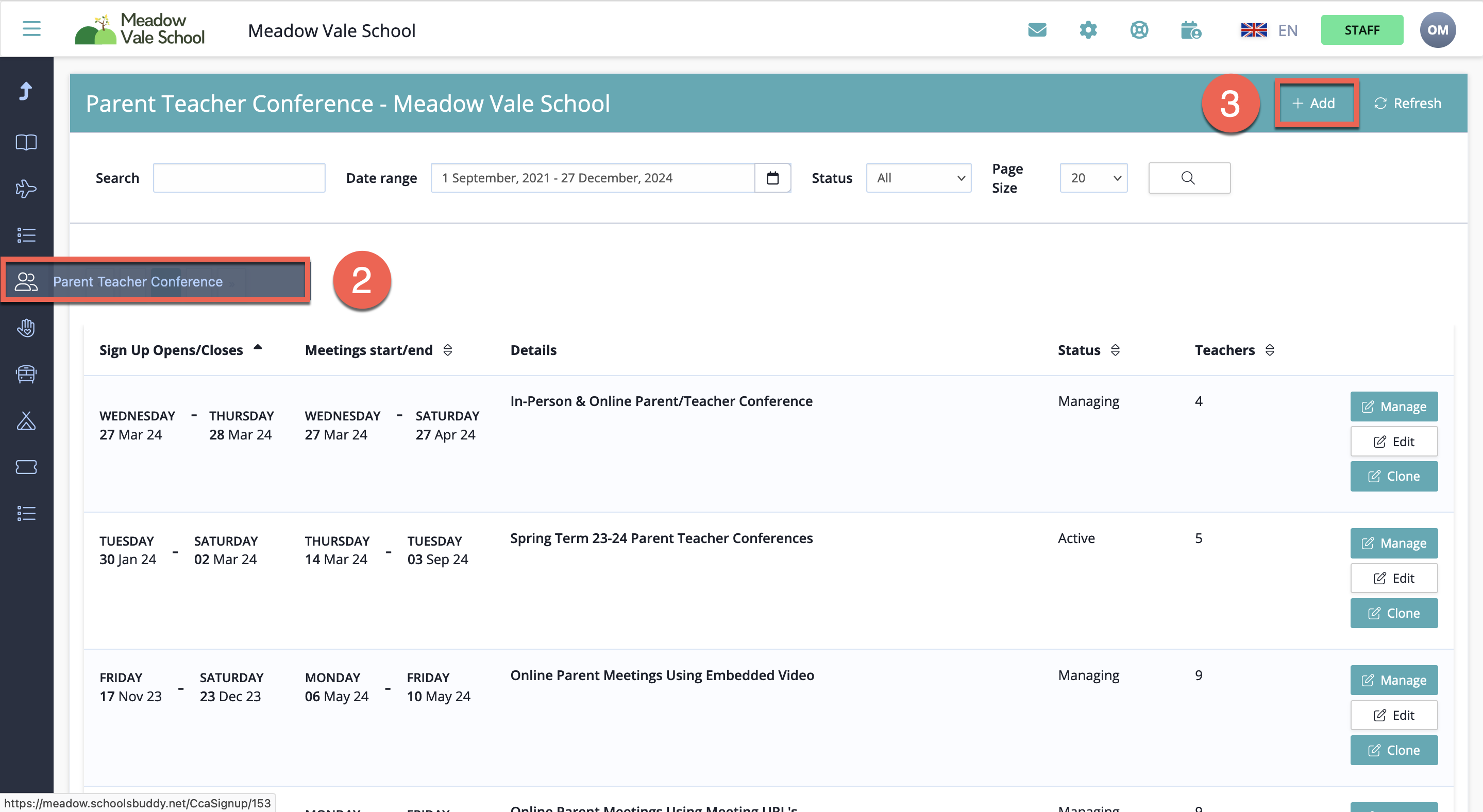Sort by Teachers column arrows

click(x=1270, y=350)
